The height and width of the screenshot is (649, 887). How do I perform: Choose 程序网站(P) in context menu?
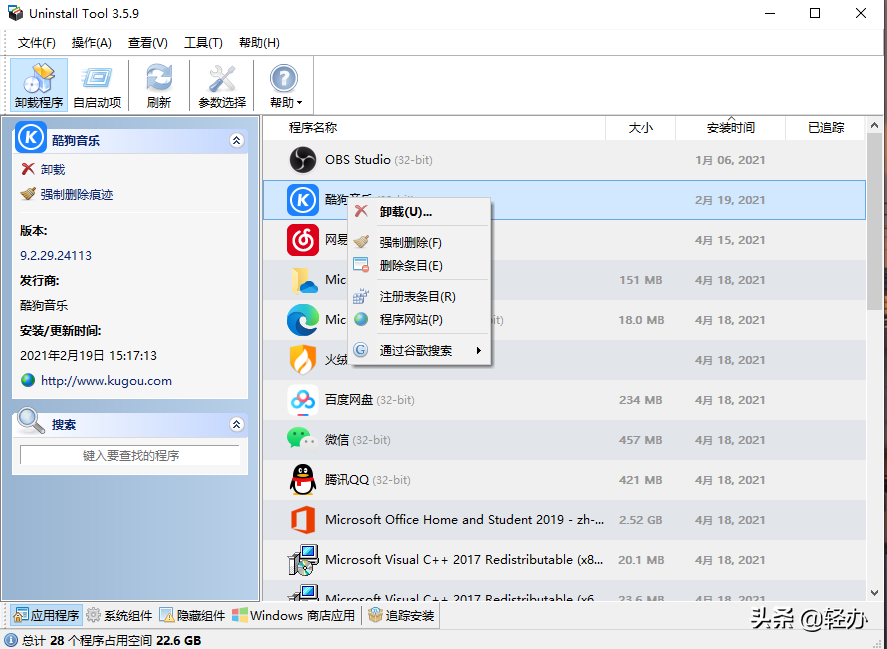tap(419, 320)
